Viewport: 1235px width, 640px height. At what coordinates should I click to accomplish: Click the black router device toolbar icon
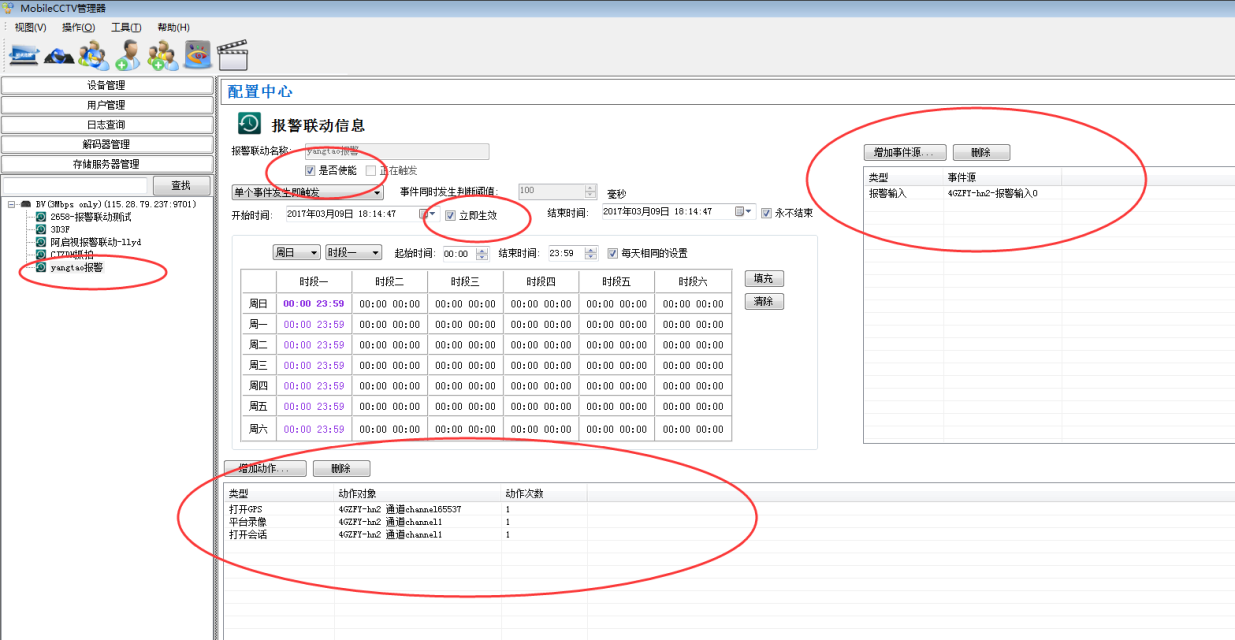point(59,56)
